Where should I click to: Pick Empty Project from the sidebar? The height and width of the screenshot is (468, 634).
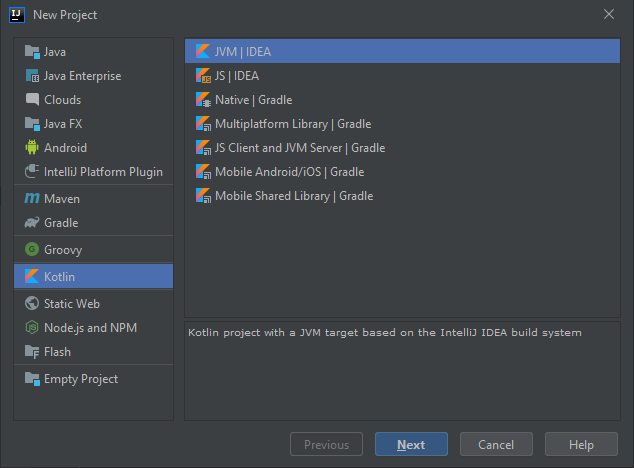[x=80, y=379]
